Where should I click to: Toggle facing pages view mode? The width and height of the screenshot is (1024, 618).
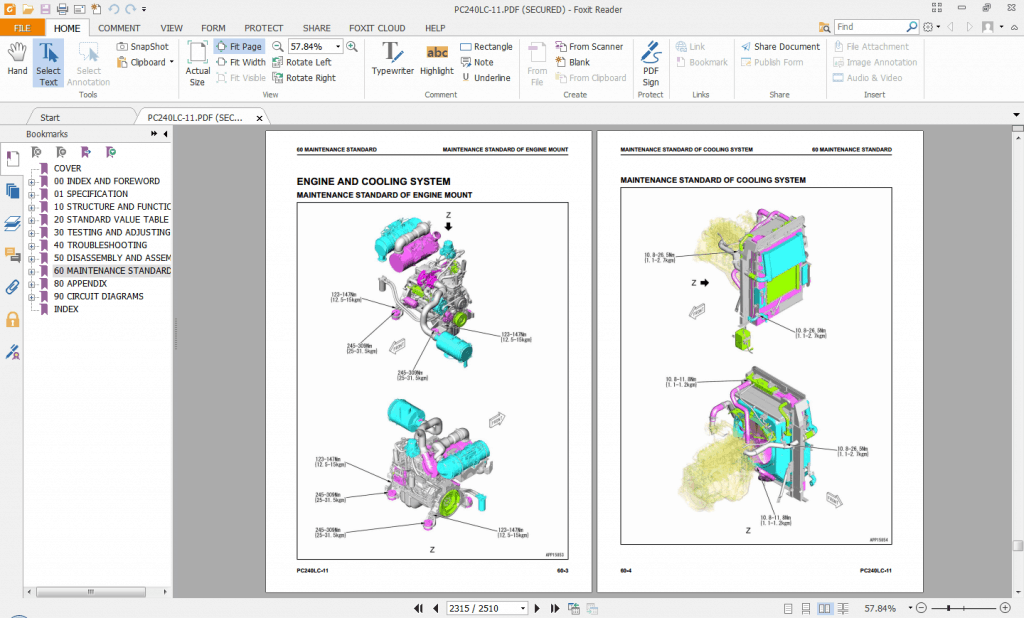click(x=825, y=608)
